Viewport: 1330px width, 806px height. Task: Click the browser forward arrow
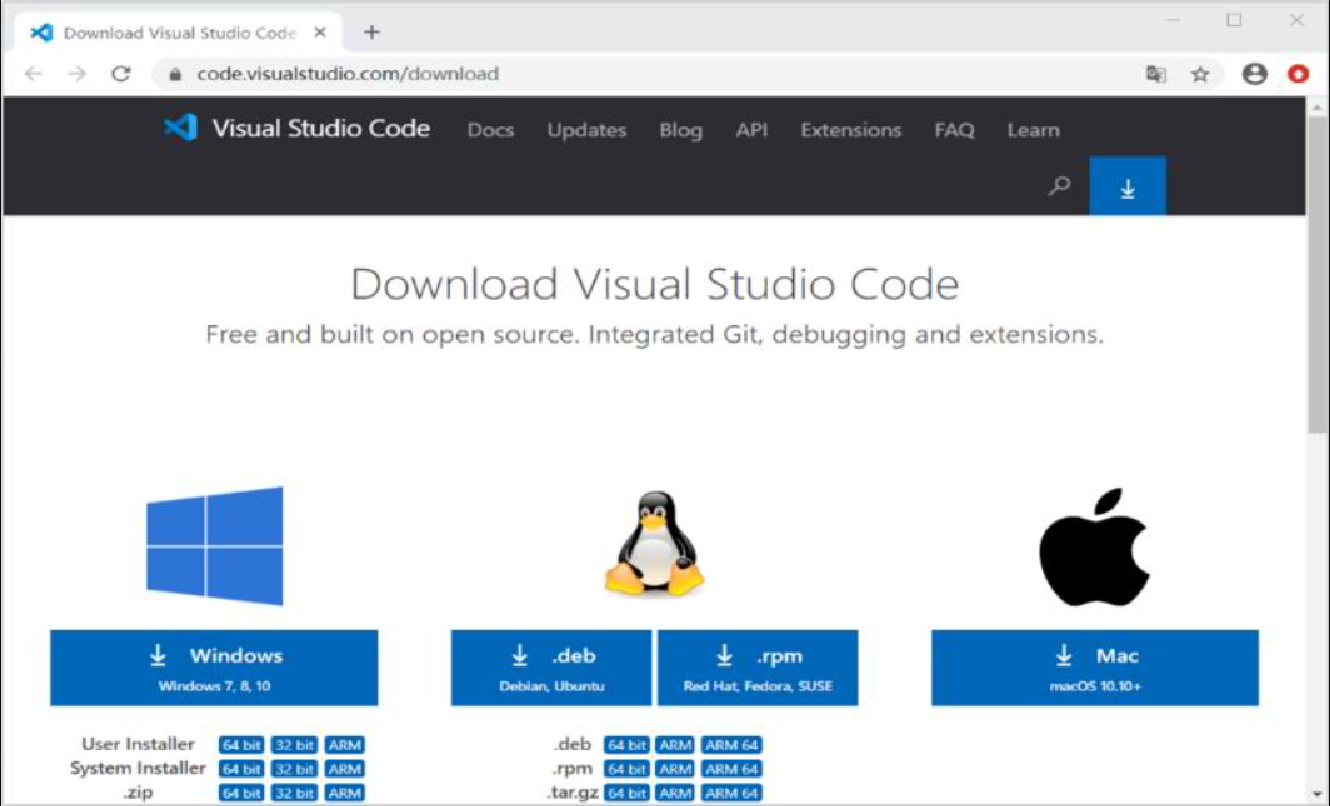(x=78, y=74)
